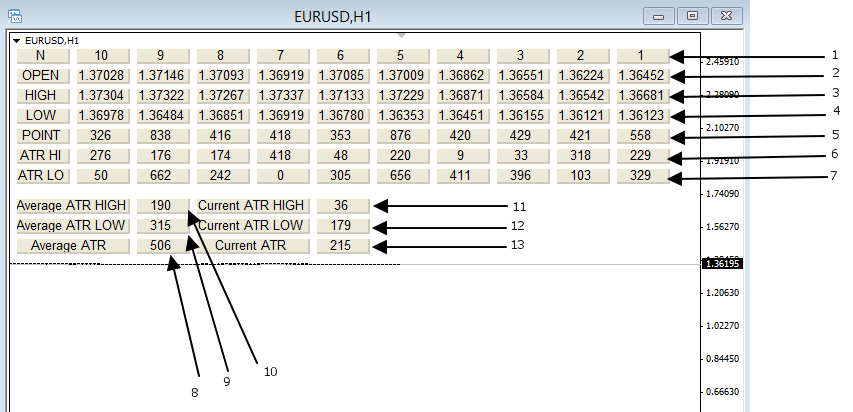Screen dimensions: 853x412
Task: Click OPEN value 1.37085
Action: tap(343, 76)
